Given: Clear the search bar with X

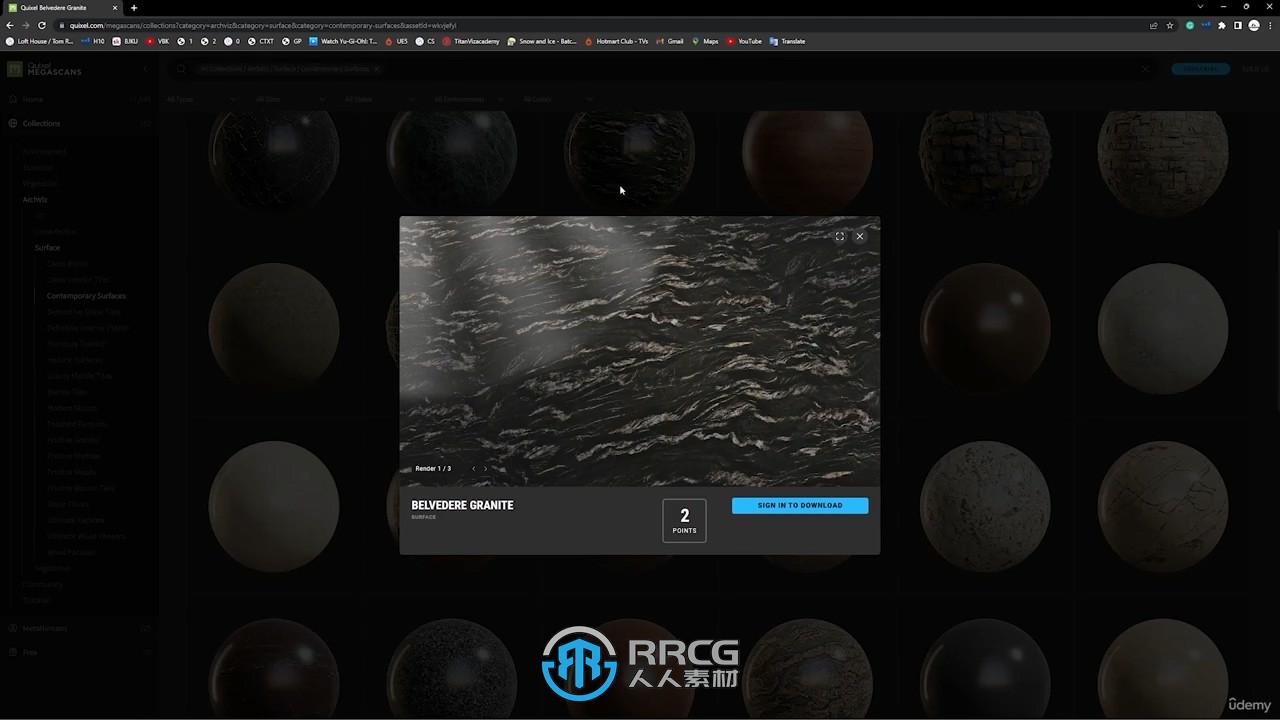Looking at the screenshot, I should [x=1146, y=69].
